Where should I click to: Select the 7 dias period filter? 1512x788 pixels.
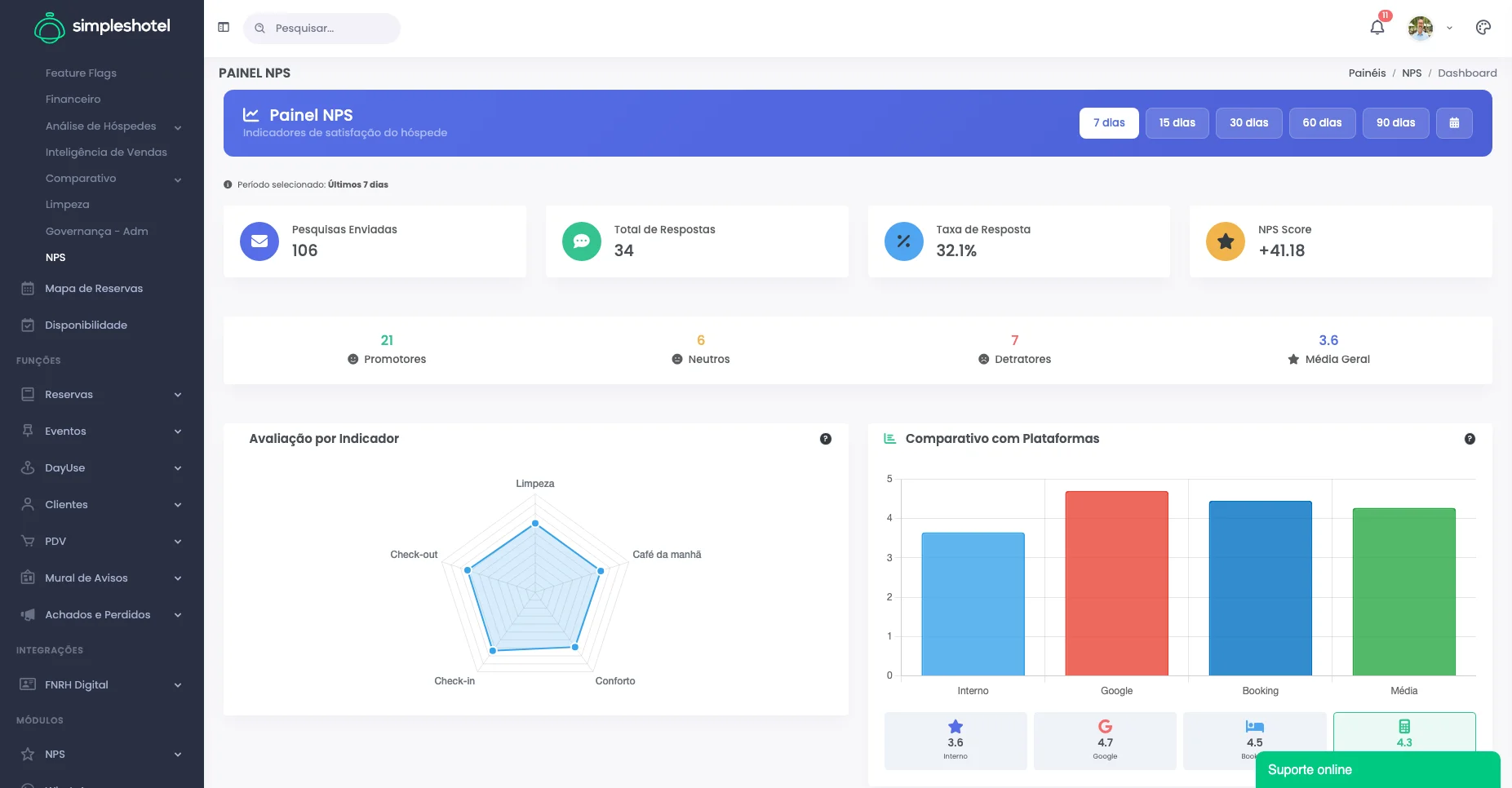(x=1109, y=123)
